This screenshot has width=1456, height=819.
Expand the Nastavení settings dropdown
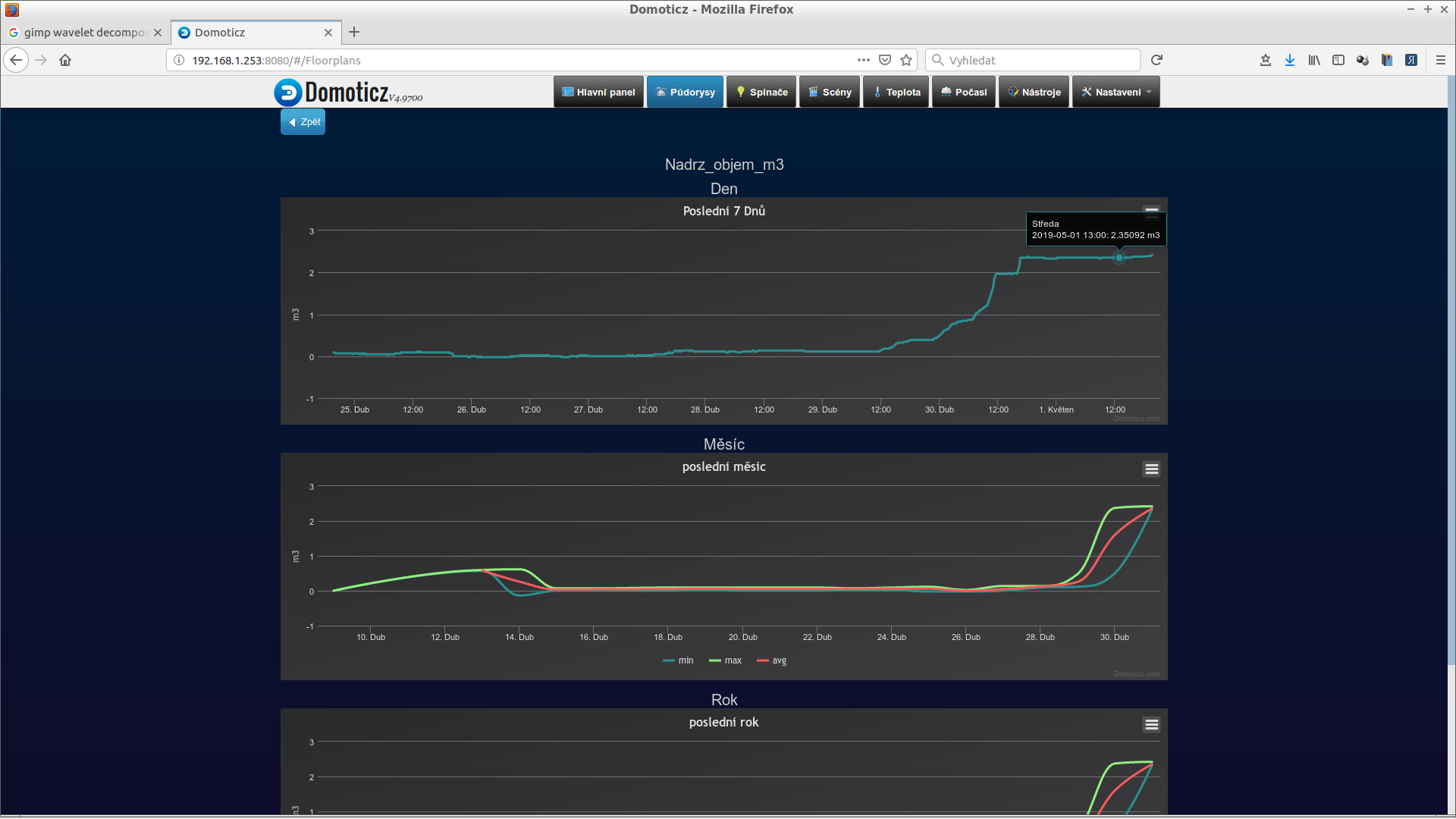pyautogui.click(x=1116, y=92)
